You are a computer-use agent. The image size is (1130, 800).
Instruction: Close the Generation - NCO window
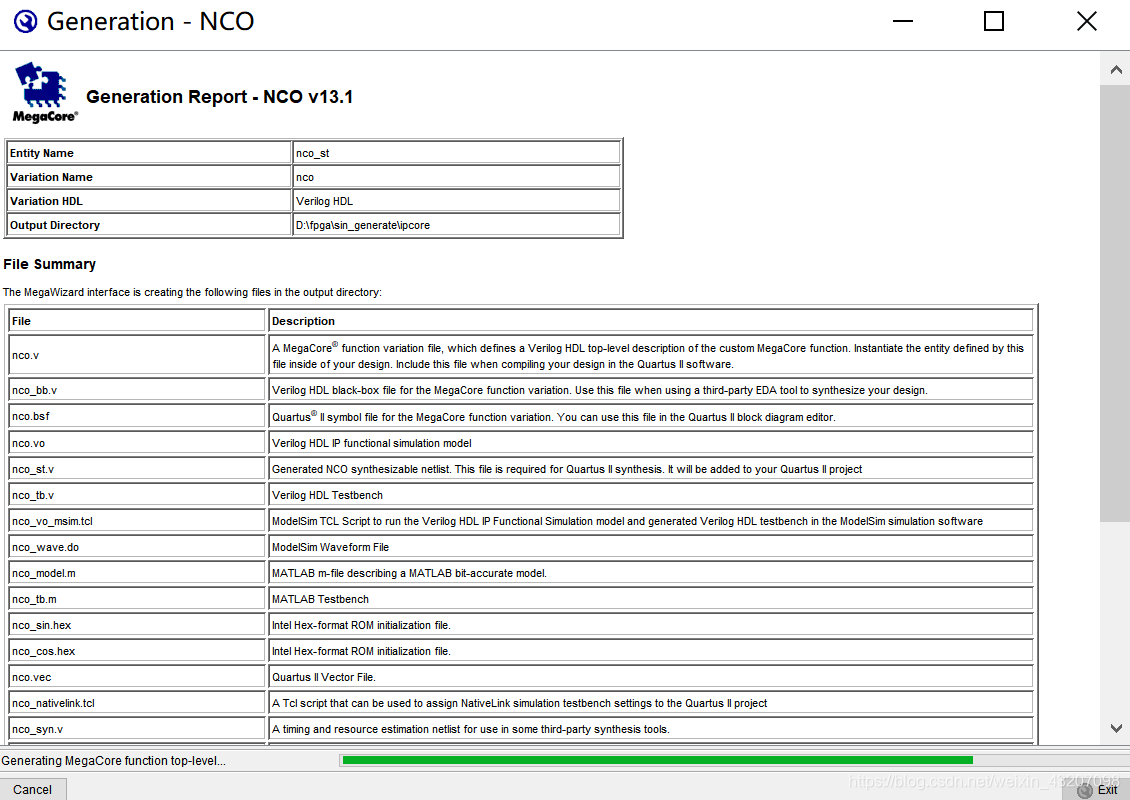(x=1087, y=22)
